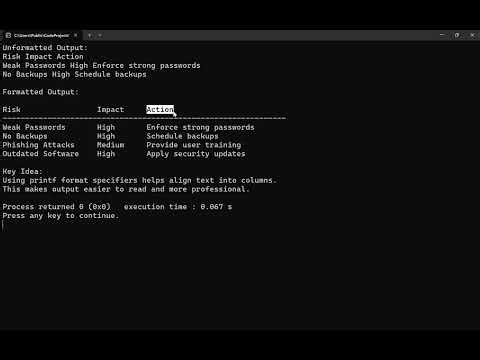Click the 'Risk Impact Action' unformatted line
Screen dimensions: 480x360
(43, 57)
